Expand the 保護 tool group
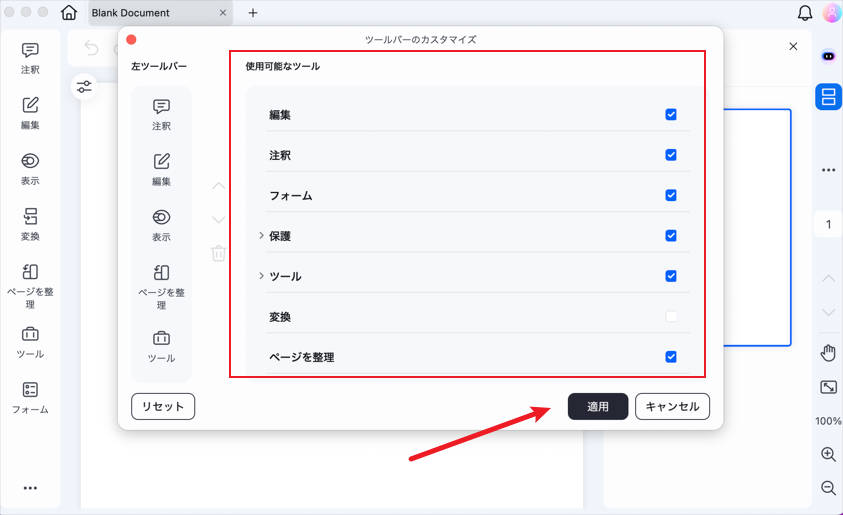The height and width of the screenshot is (515, 843). 262,236
